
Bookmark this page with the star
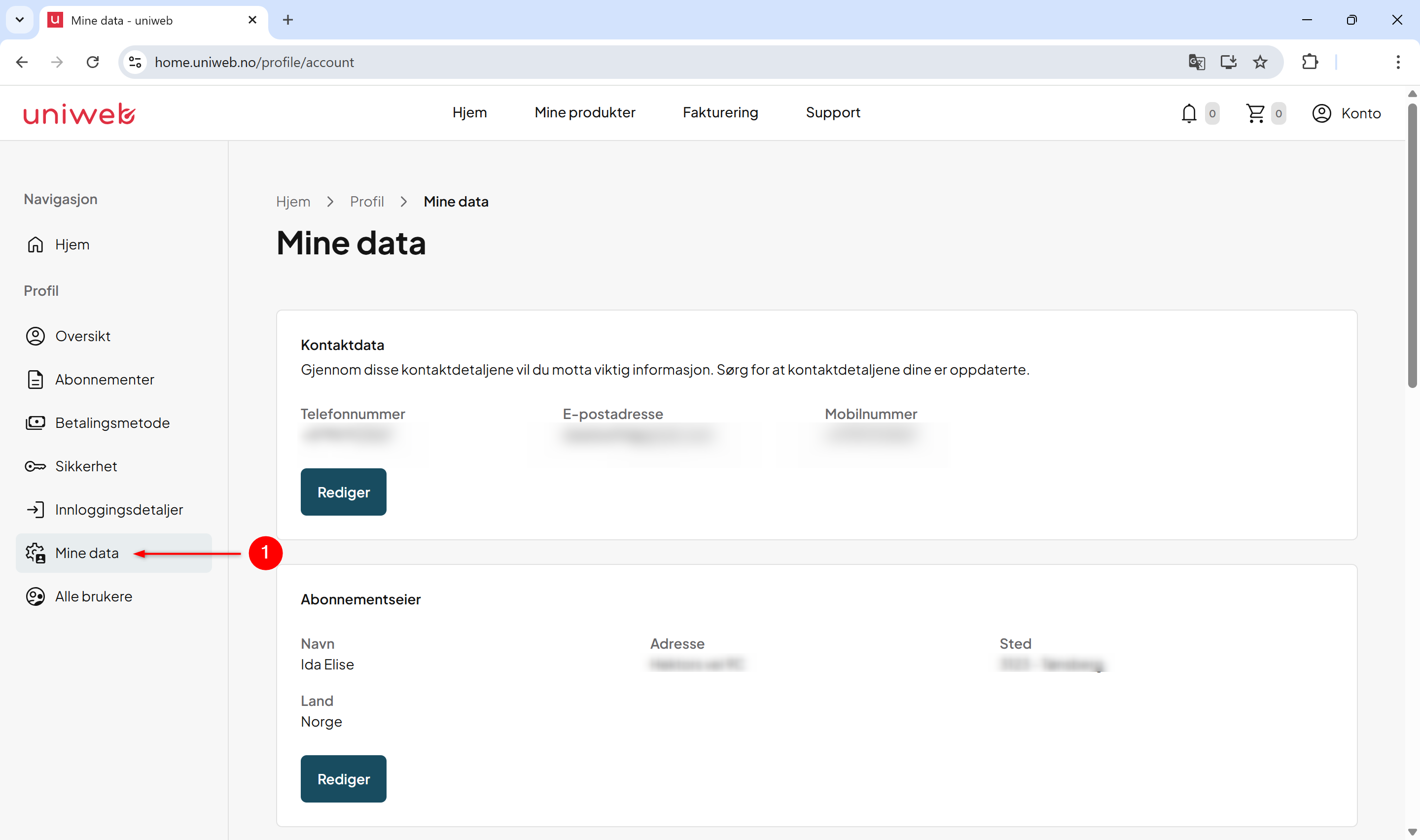[x=1260, y=62]
